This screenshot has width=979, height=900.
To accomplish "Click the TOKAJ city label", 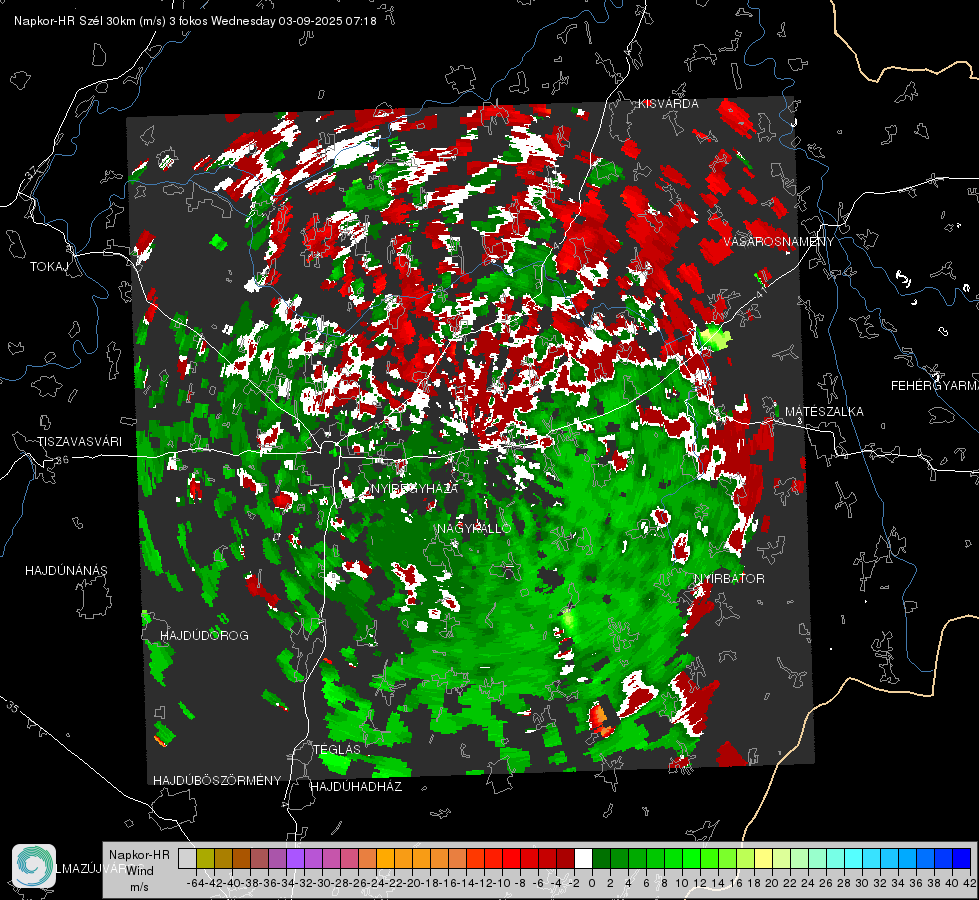I will click(x=49, y=267).
